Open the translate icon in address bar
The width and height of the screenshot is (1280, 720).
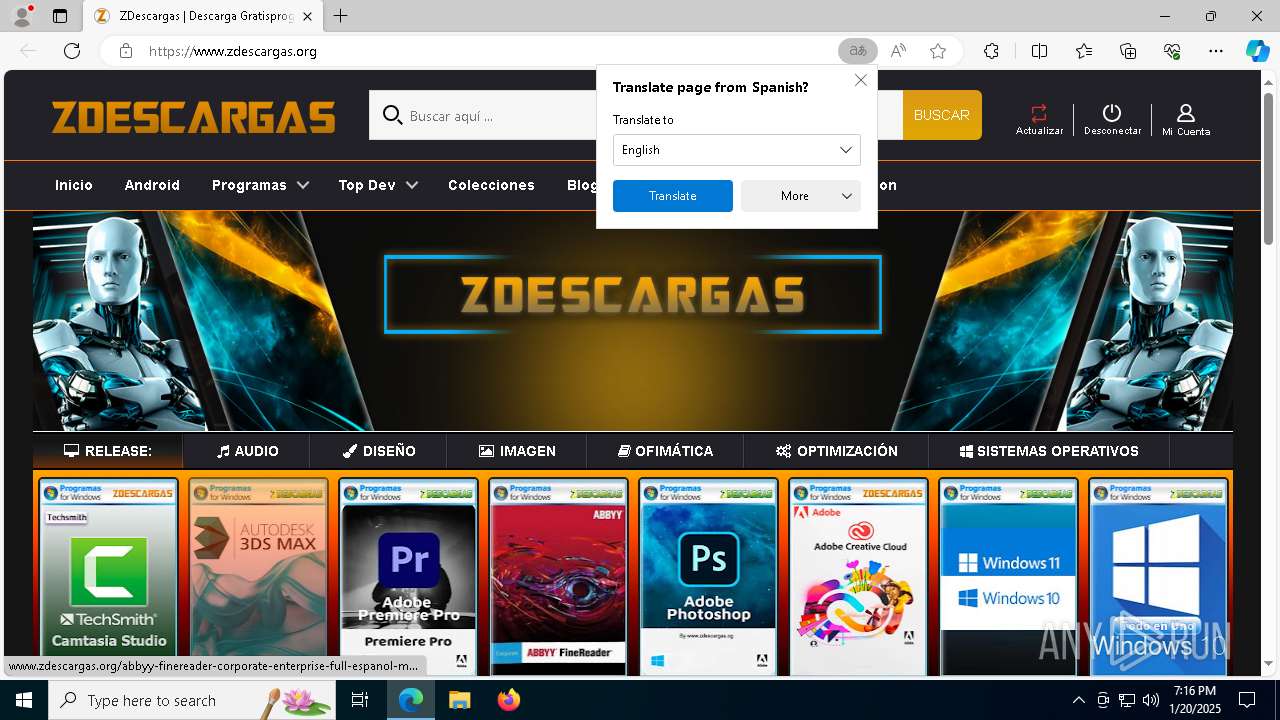click(x=857, y=51)
